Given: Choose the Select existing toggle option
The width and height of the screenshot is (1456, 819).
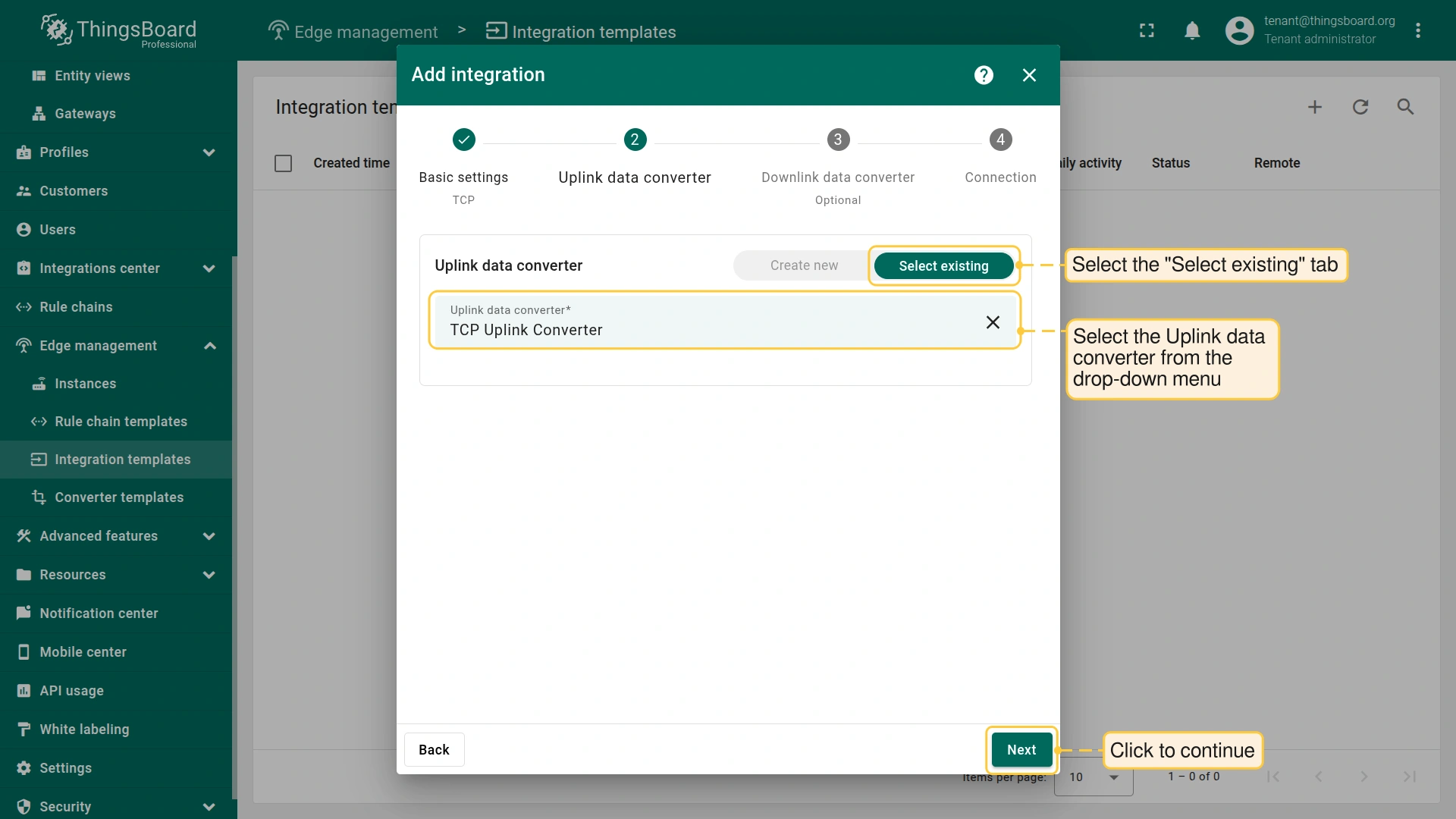Looking at the screenshot, I should 943,265.
